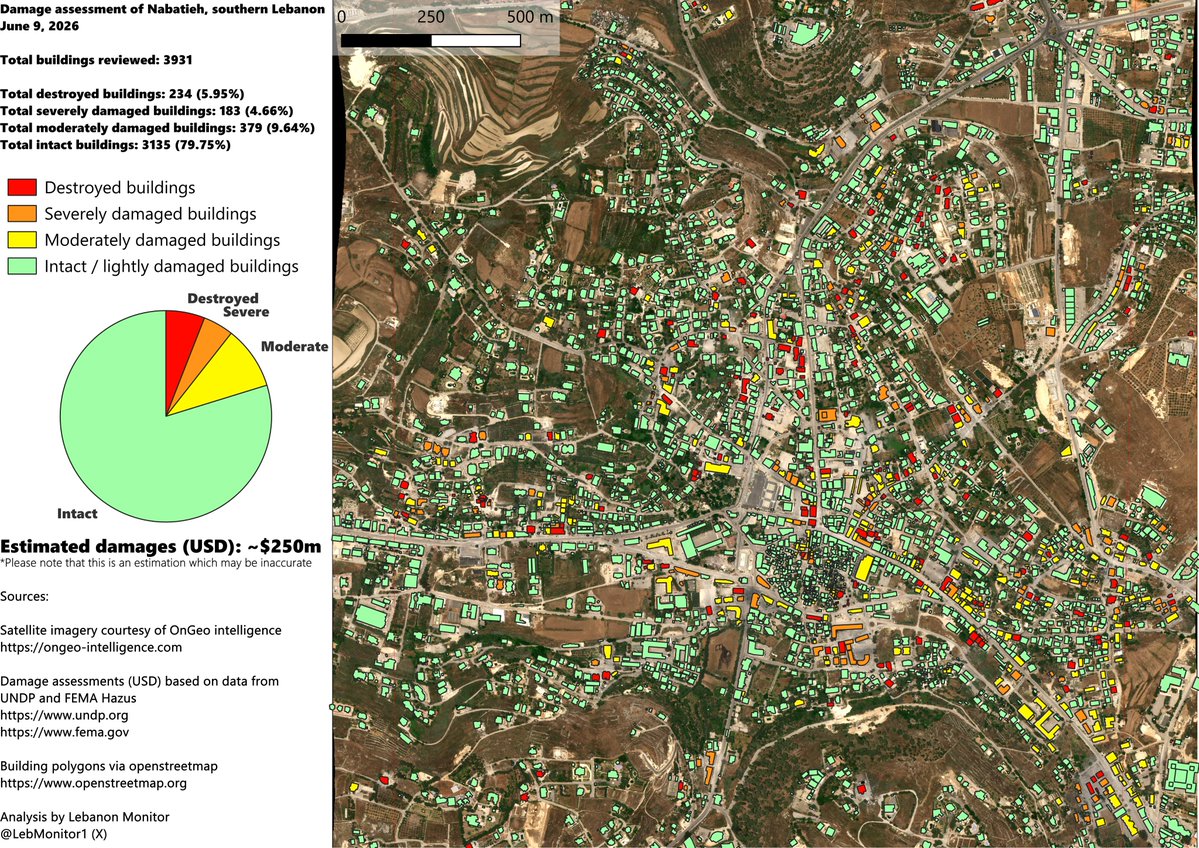This screenshot has height=848, width=1199.
Task: Click the '250' scale label
Action: coord(431,17)
